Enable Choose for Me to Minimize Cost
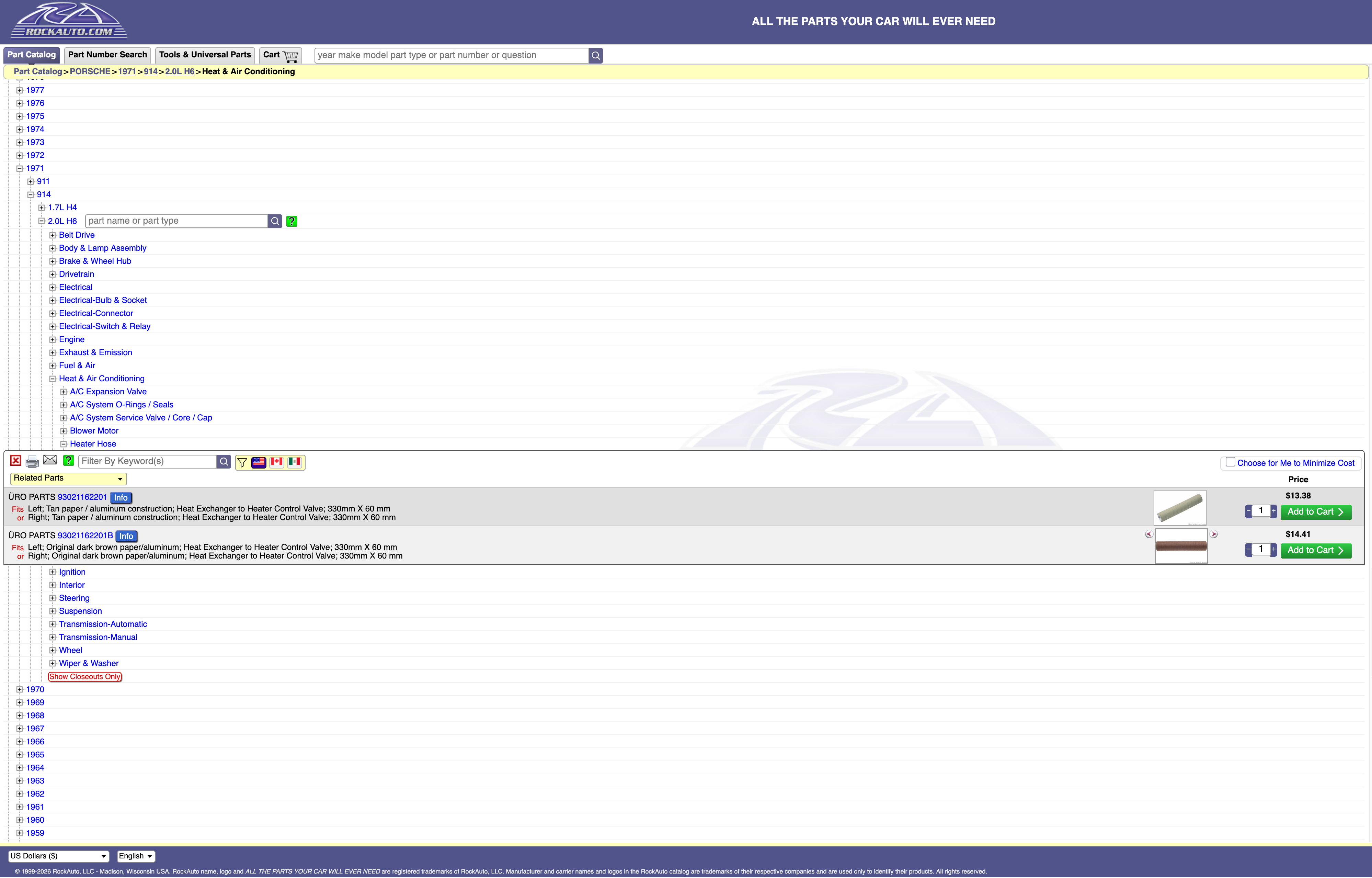The image size is (1372, 878). [1231, 462]
